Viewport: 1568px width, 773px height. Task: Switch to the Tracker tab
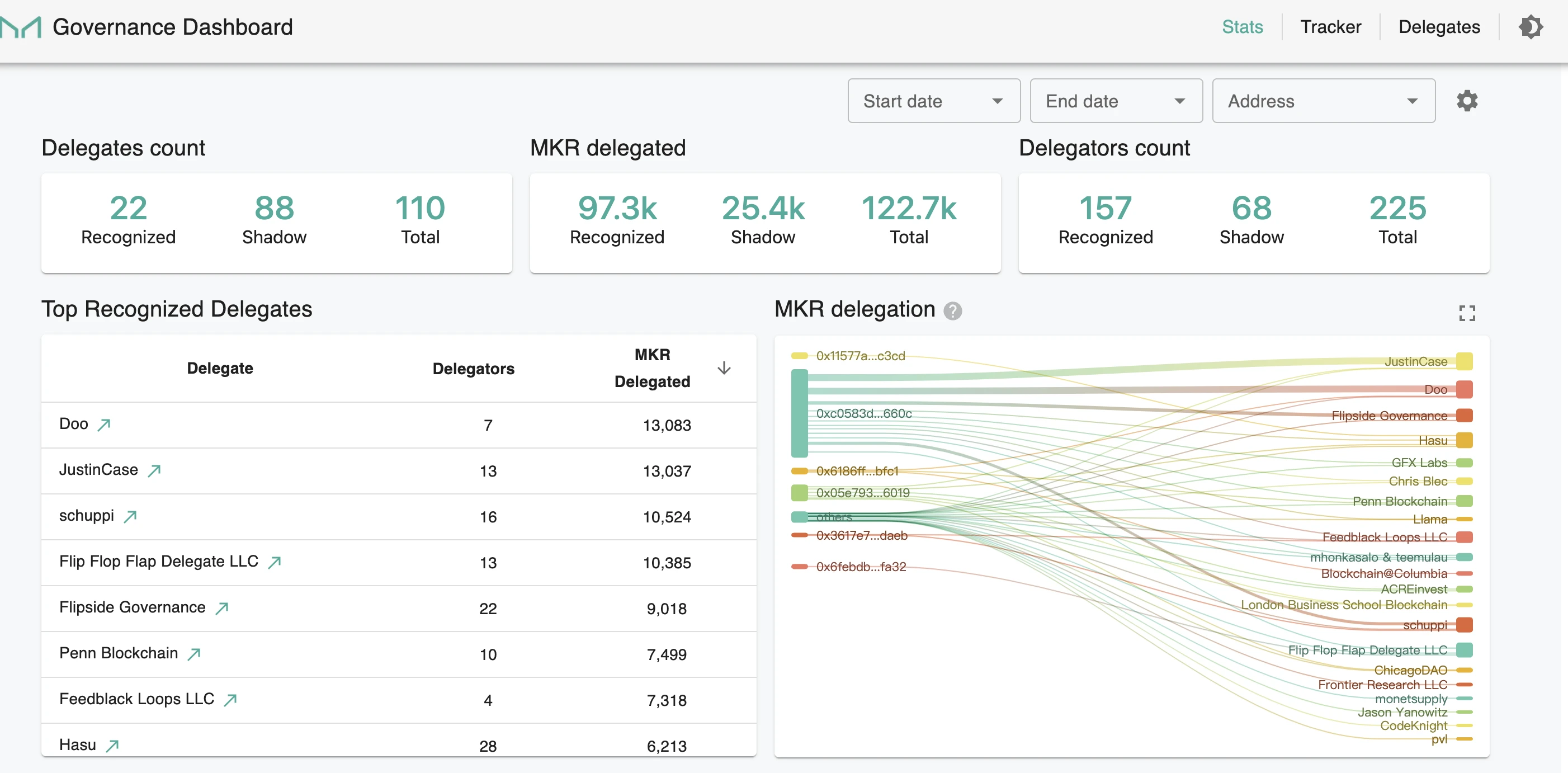tap(1330, 27)
